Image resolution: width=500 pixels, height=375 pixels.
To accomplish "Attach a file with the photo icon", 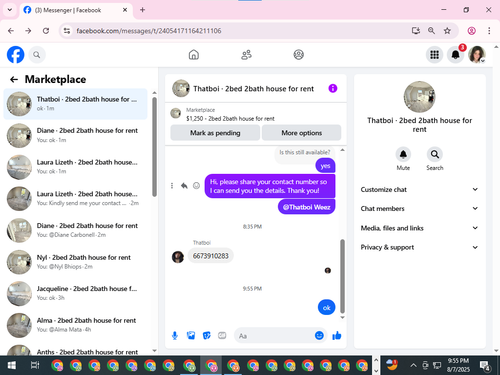I will (191, 336).
